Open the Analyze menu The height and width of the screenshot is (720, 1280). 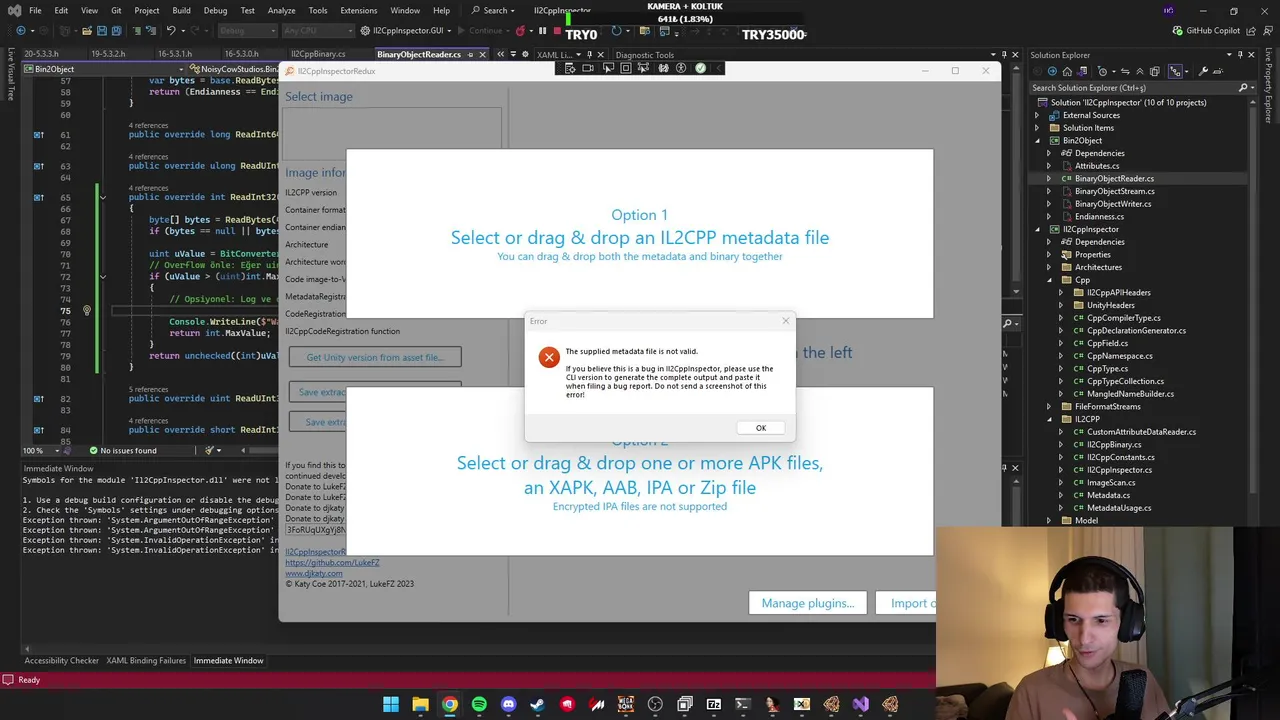click(281, 10)
